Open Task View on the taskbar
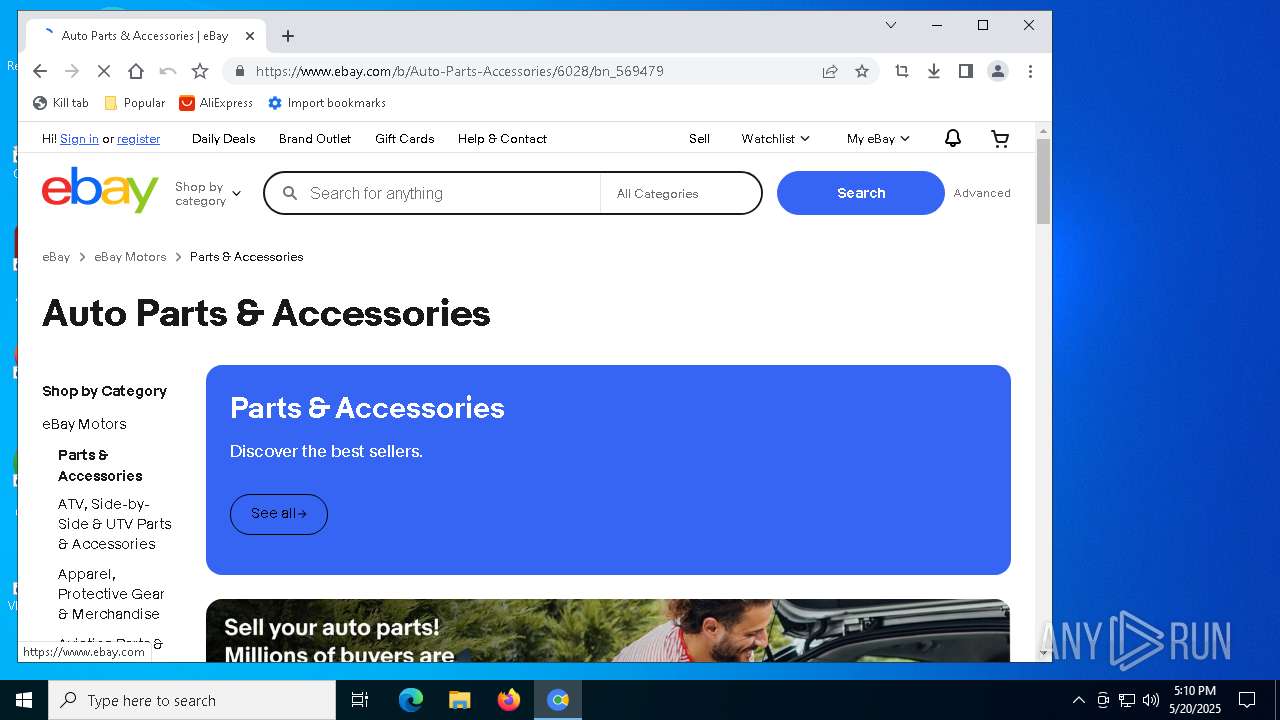 coord(360,700)
